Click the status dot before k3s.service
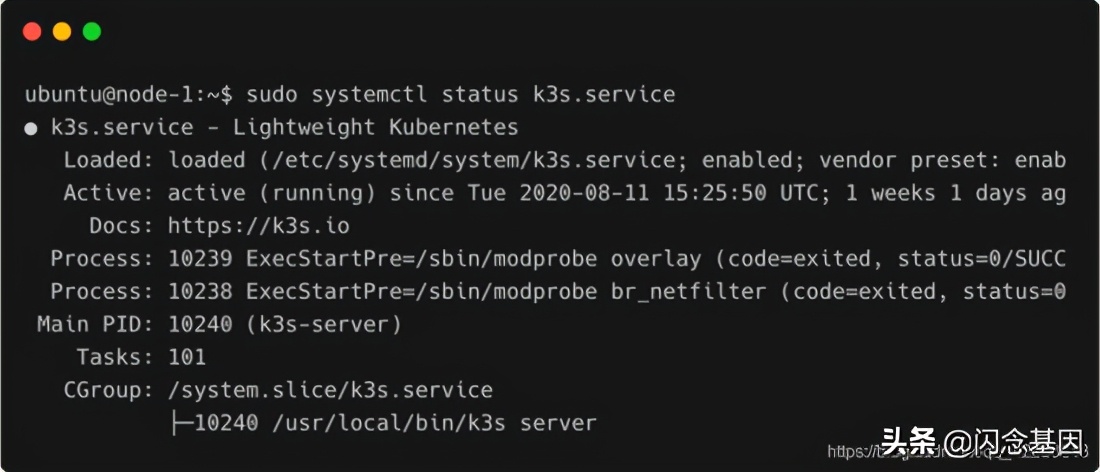 pos(31,128)
